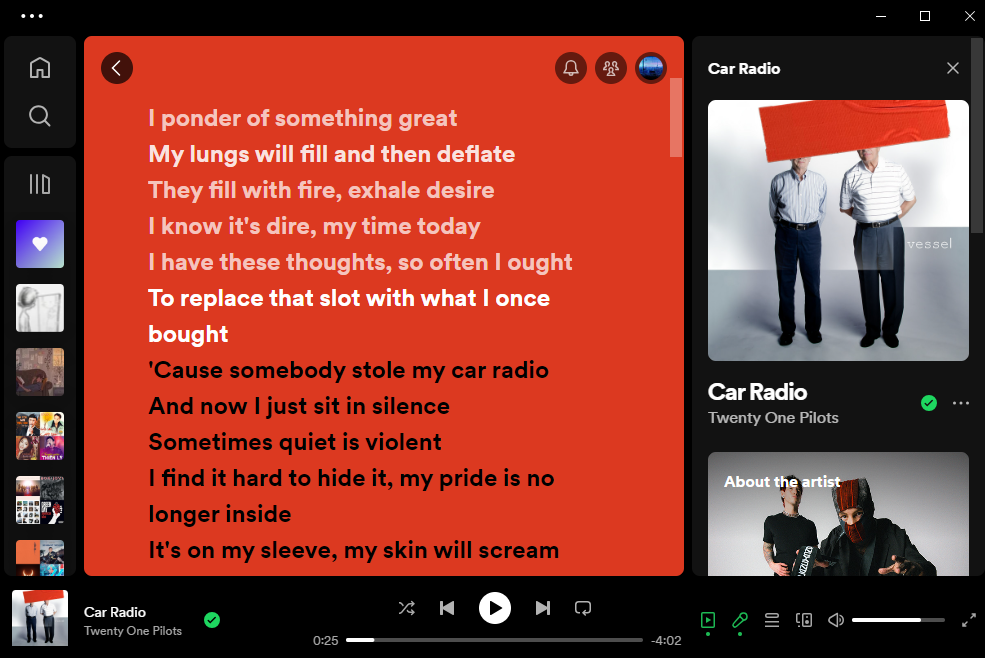Screen dimensions: 985x658
Task: Jump to lyric "My lungs will fill and then deflate"
Action: (332, 154)
